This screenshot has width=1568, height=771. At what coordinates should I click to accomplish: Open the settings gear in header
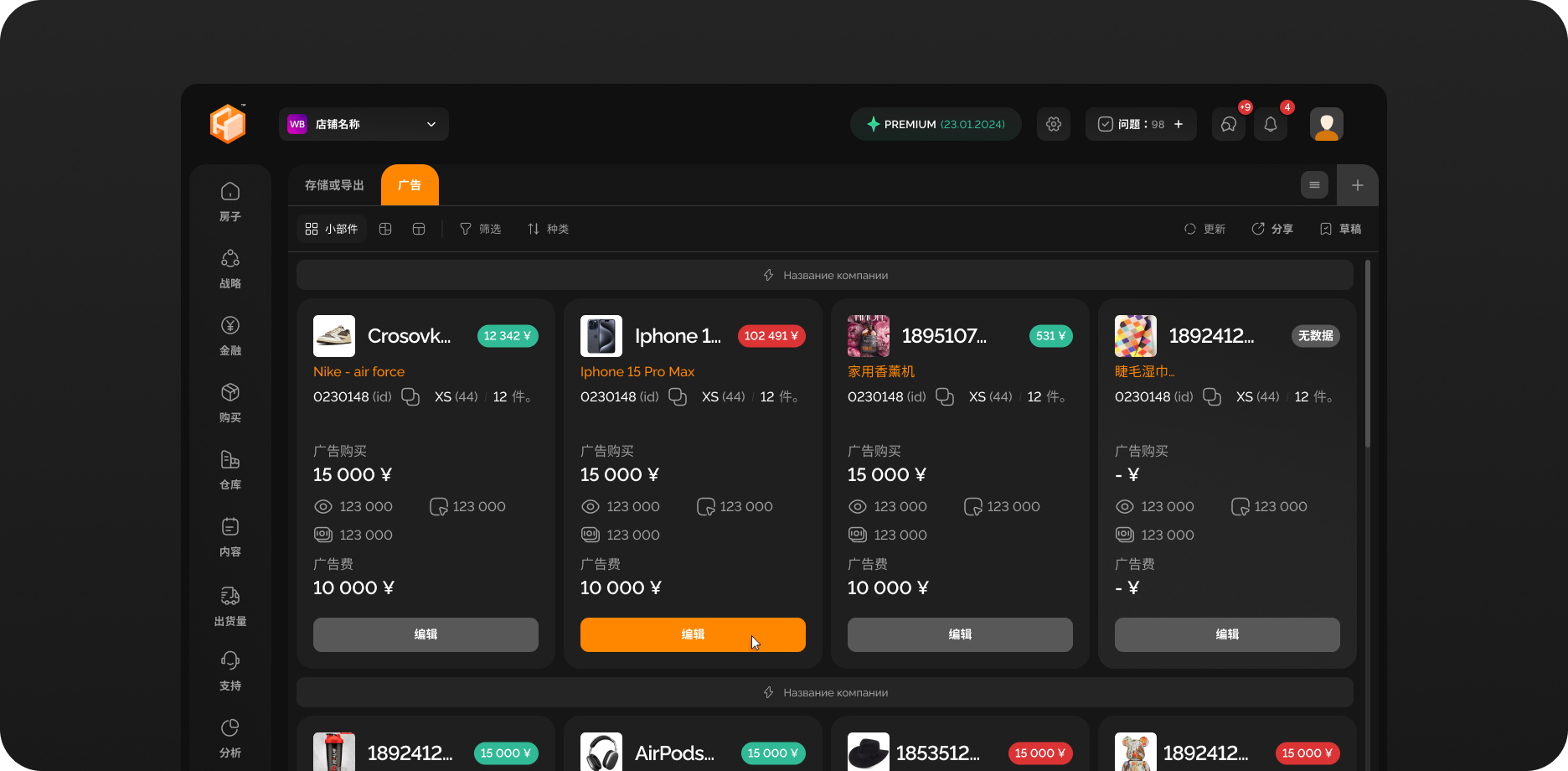1053,124
